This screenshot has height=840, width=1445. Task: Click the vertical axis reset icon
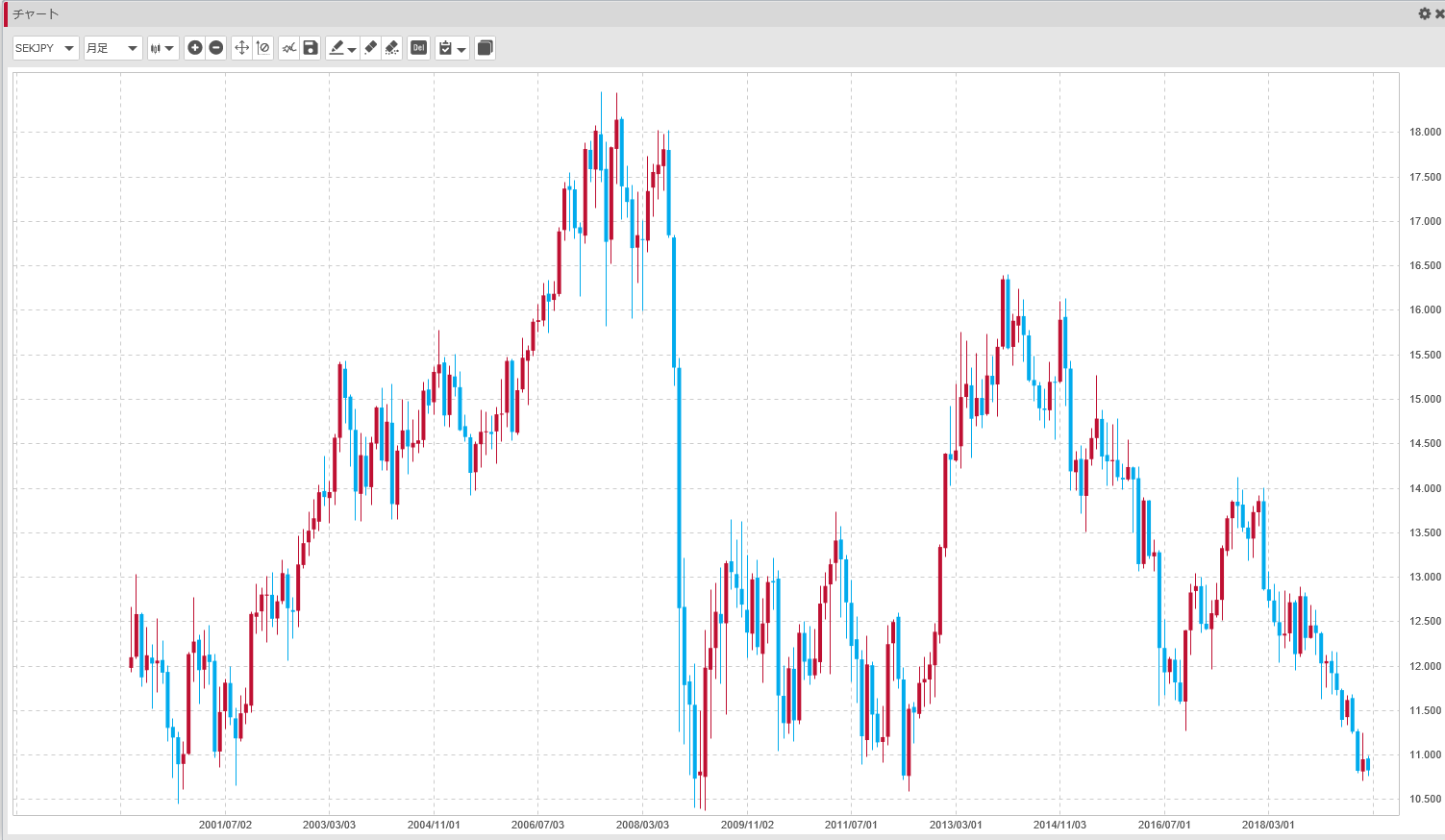pyautogui.click(x=262, y=48)
